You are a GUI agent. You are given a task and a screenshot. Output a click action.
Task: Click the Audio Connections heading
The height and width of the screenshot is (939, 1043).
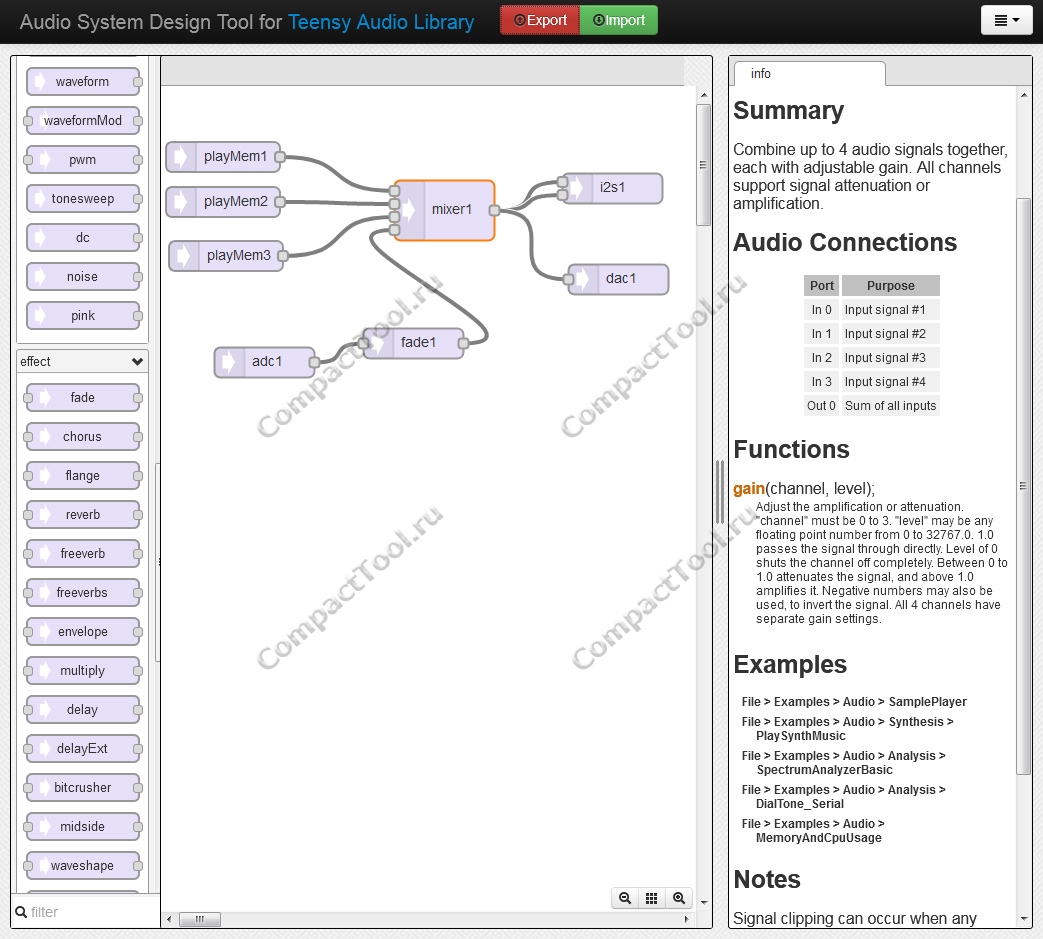click(x=845, y=243)
